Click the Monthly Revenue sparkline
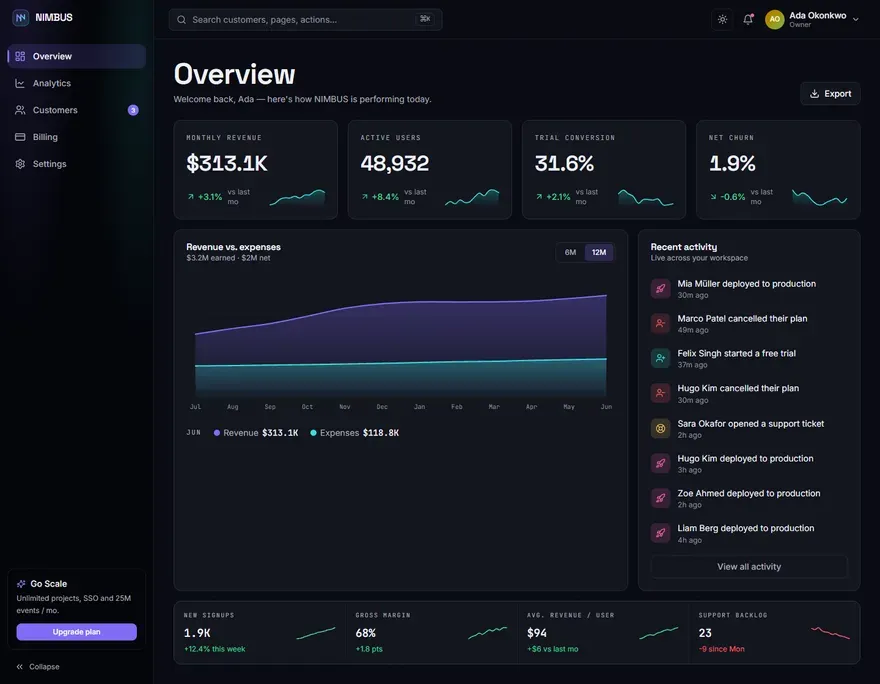 [297, 198]
